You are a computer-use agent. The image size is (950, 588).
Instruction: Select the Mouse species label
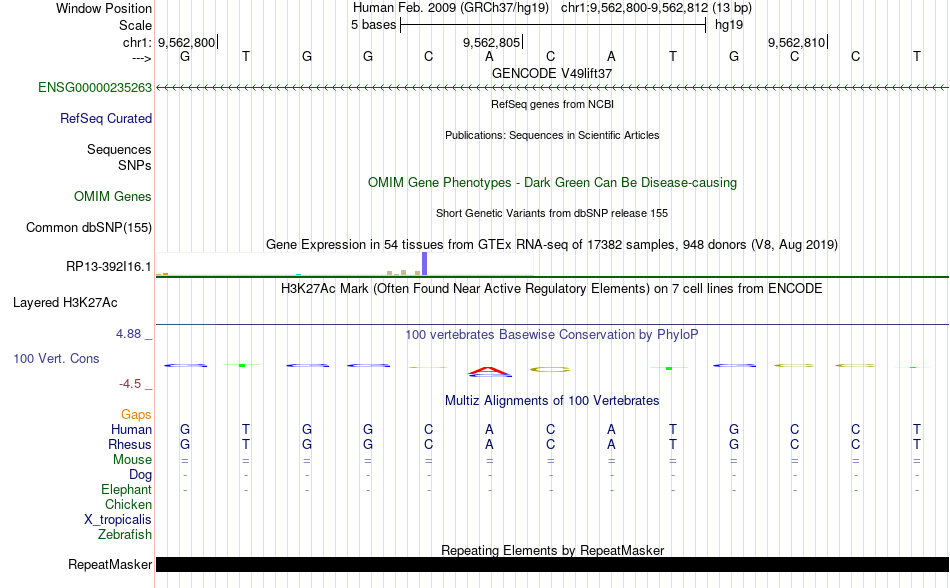(132, 460)
